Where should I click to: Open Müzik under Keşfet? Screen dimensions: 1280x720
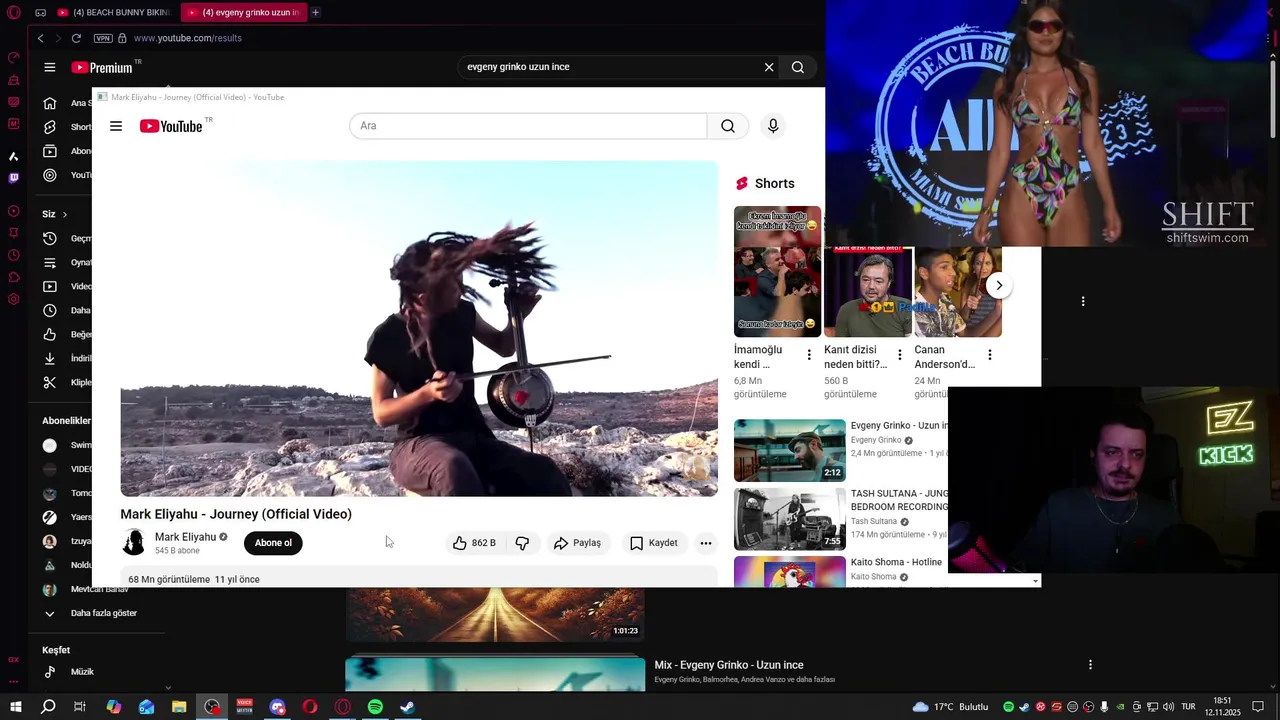(x=70, y=672)
